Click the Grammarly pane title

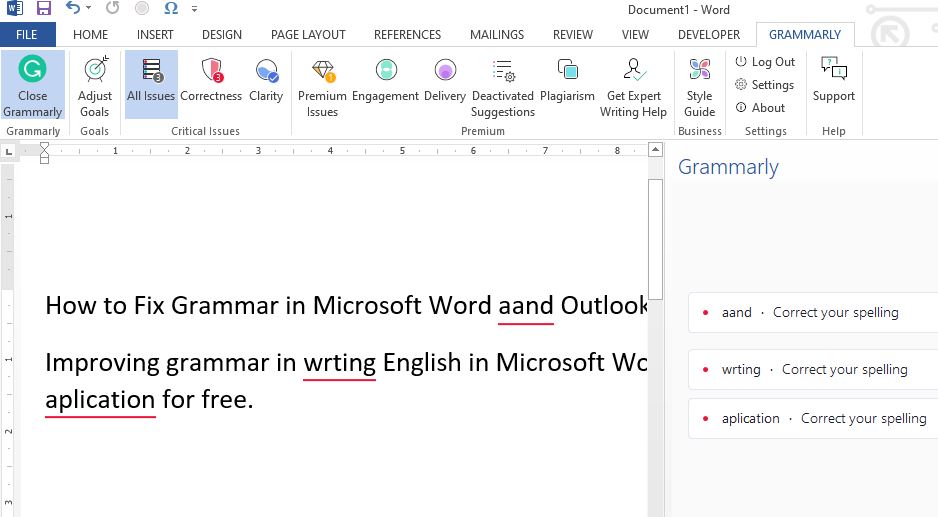(728, 166)
